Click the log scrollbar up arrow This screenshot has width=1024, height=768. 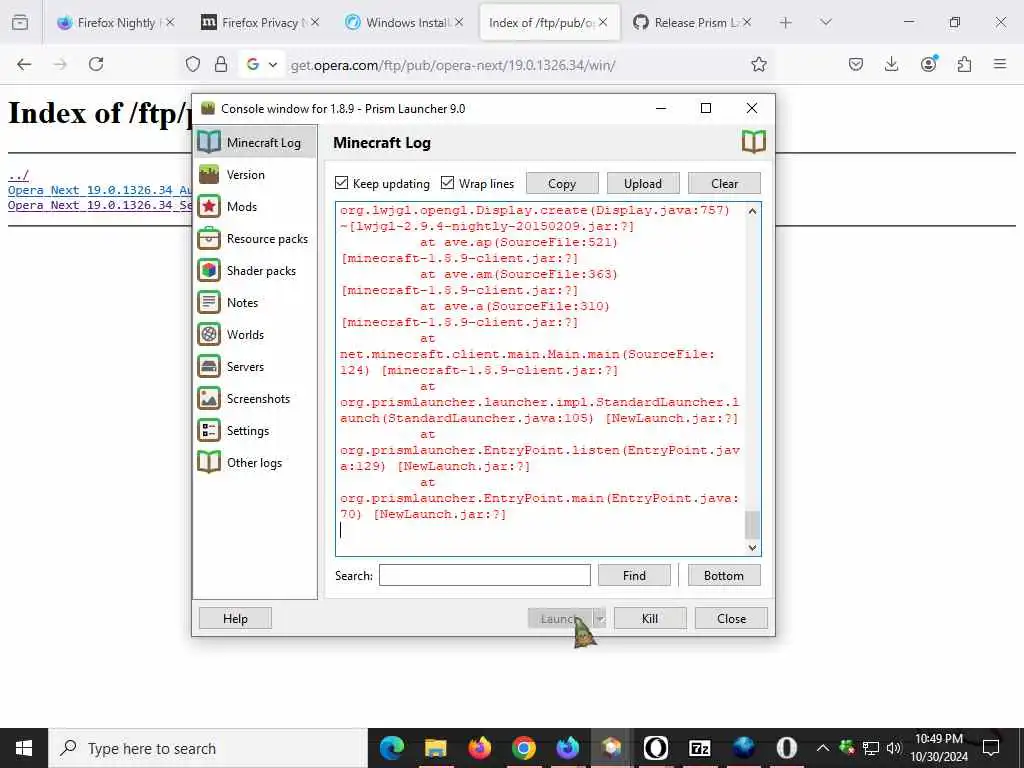(752, 211)
